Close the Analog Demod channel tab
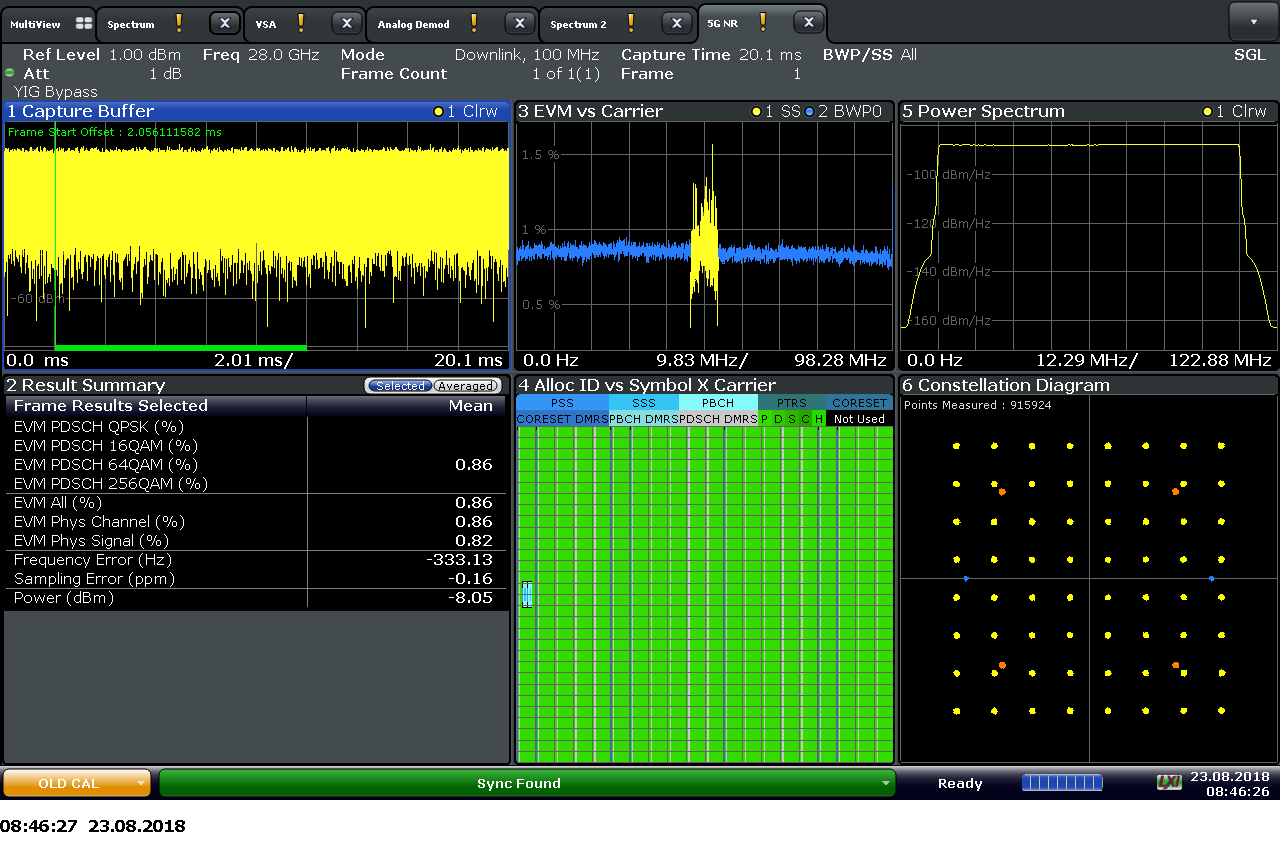Screen dimensions: 1280x850 [519, 23]
